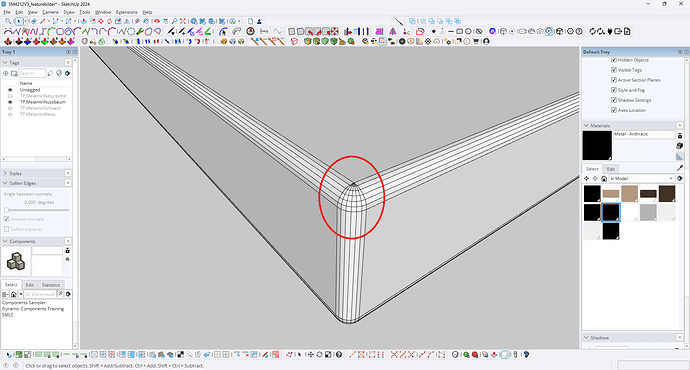Click the tag details arrow icon
The height and width of the screenshot is (370, 690).
pos(67,73)
